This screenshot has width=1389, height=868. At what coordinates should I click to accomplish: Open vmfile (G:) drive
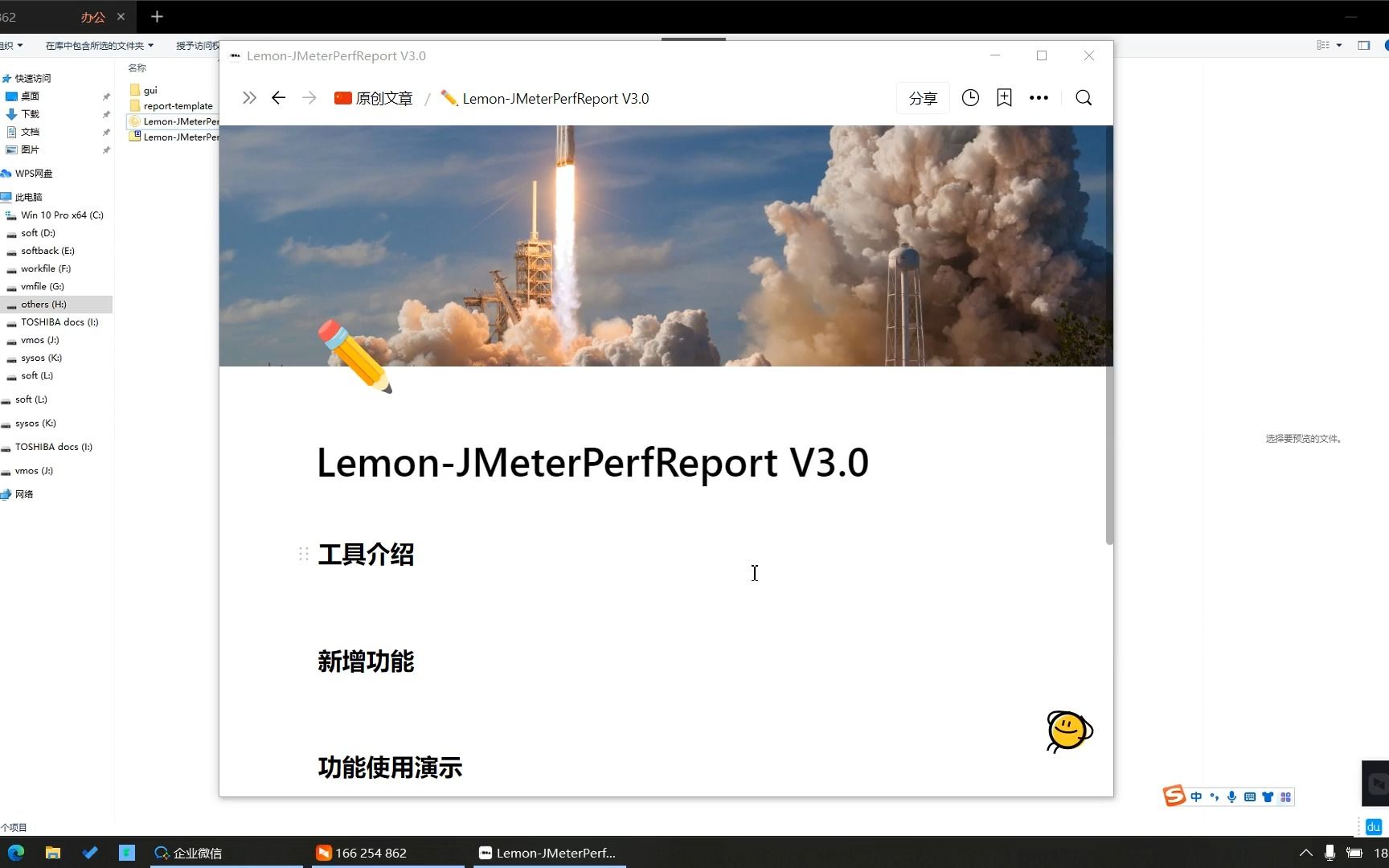[x=35, y=286]
